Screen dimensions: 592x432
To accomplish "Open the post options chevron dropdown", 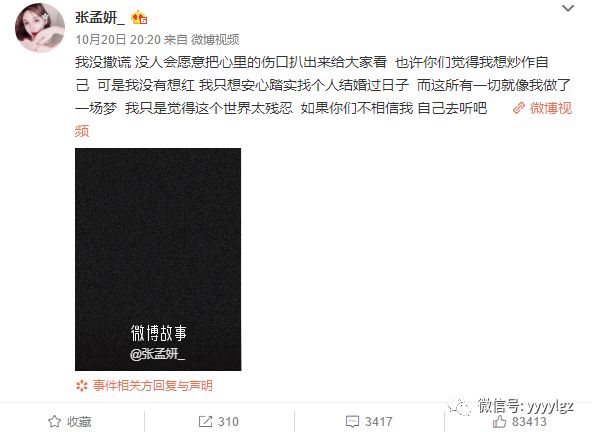I will 568,8.
